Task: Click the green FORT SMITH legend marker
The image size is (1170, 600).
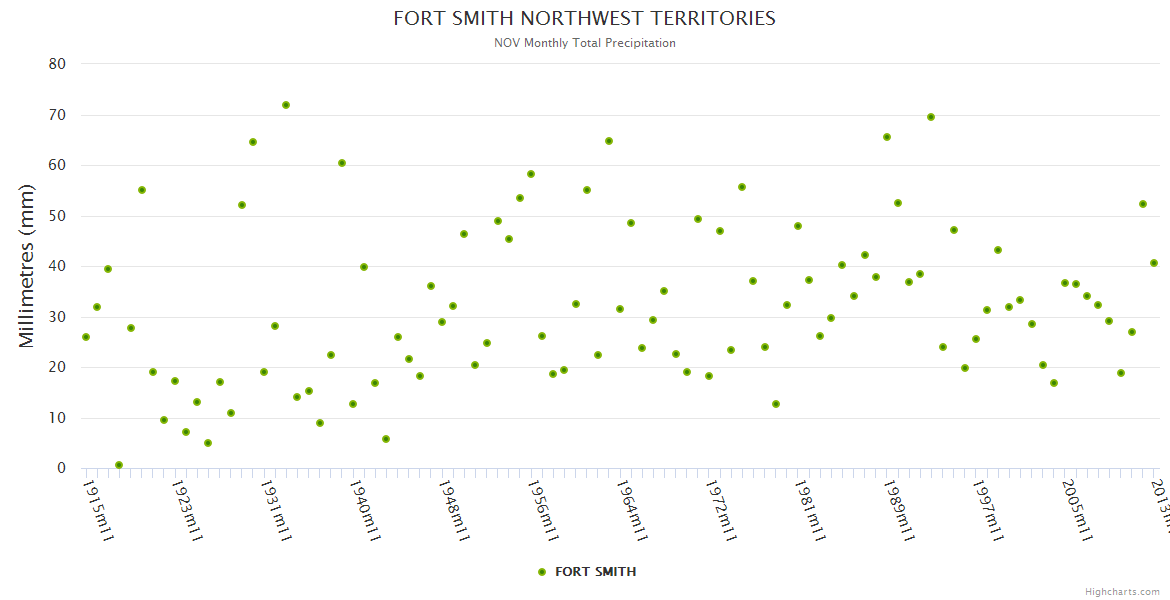Action: 542,572
